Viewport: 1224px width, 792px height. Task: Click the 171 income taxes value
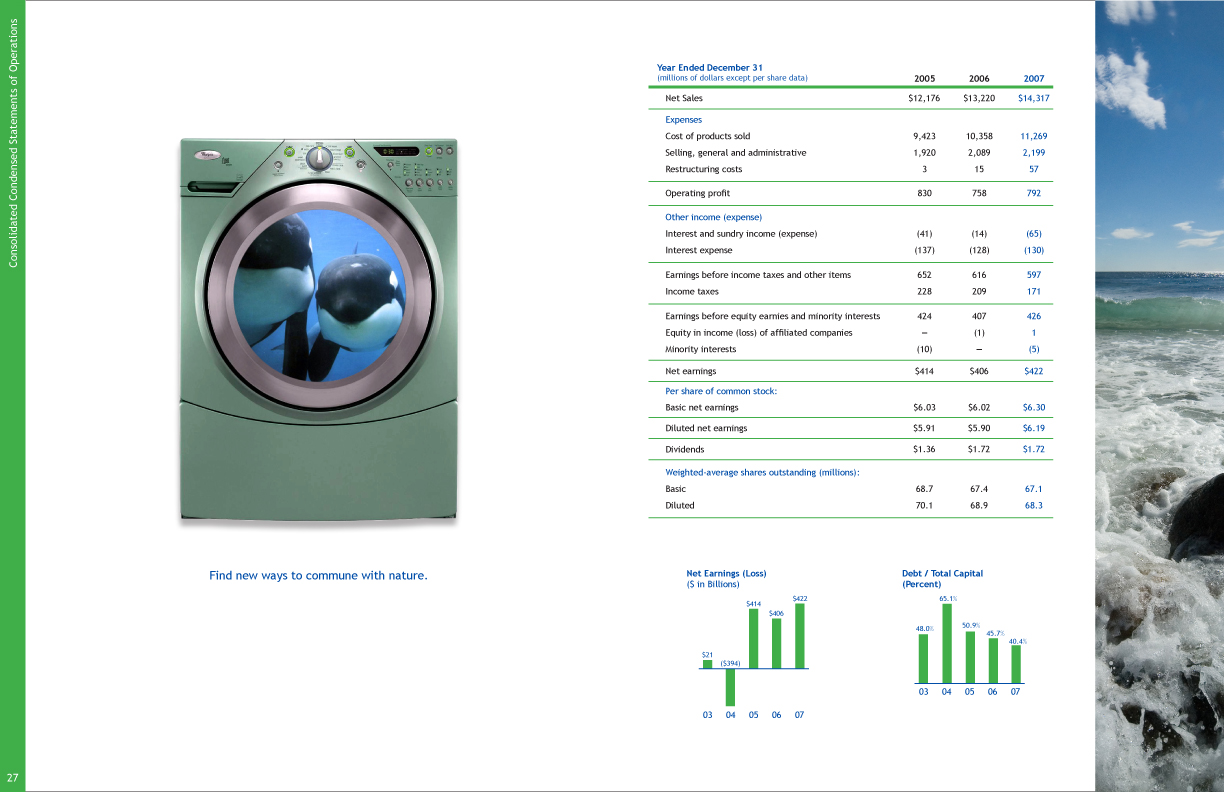tap(1033, 292)
